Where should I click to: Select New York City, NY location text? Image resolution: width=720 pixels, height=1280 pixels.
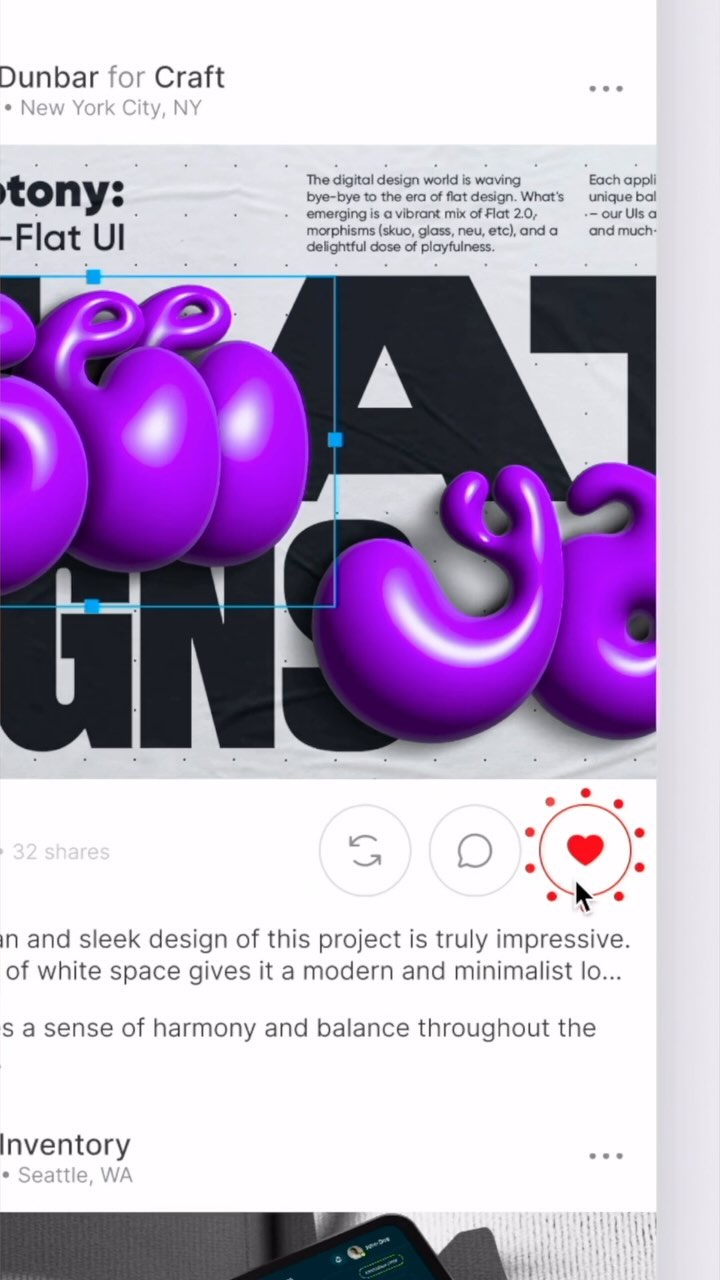click(110, 108)
